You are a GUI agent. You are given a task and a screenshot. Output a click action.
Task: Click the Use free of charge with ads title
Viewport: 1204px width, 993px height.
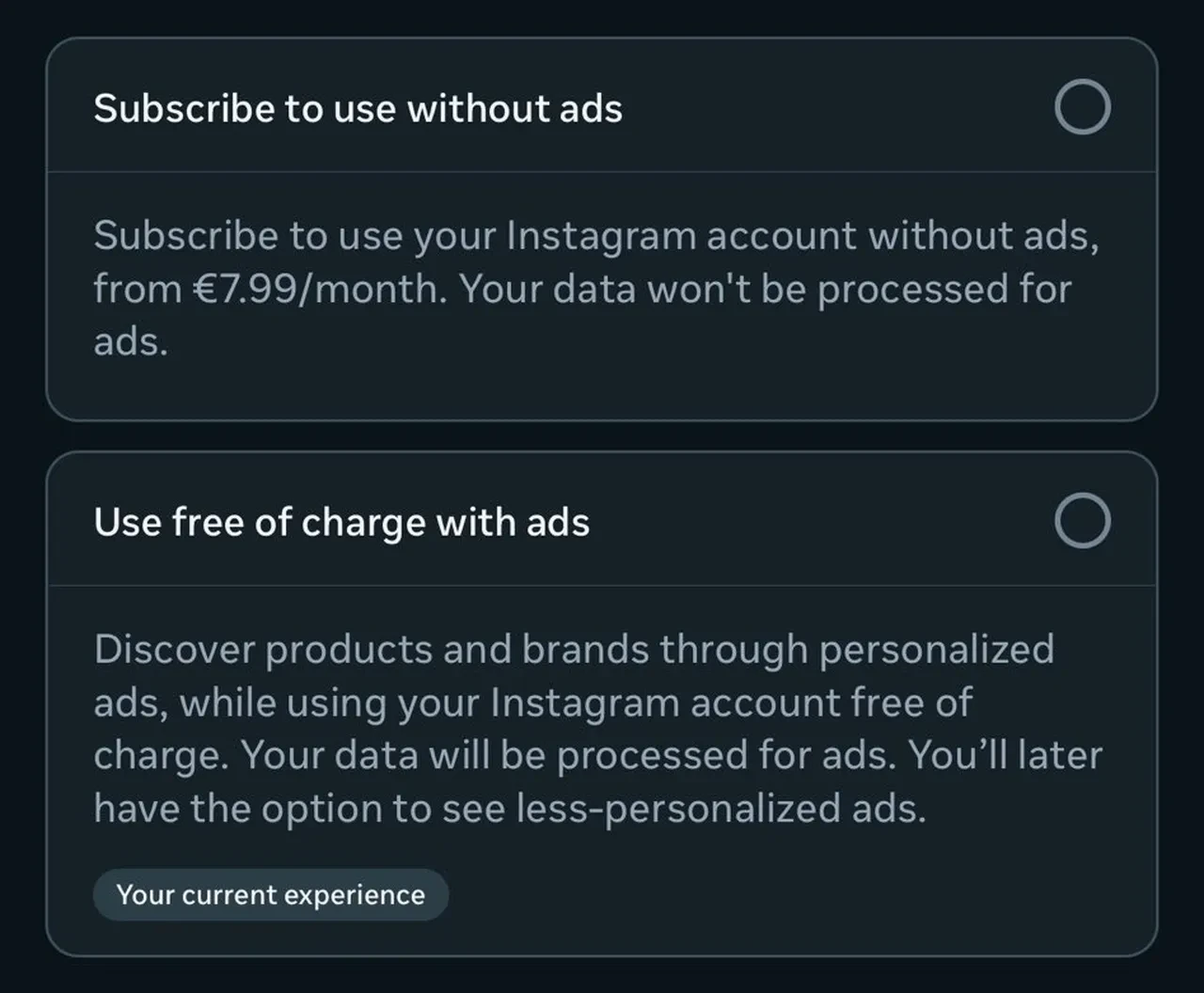coord(341,522)
